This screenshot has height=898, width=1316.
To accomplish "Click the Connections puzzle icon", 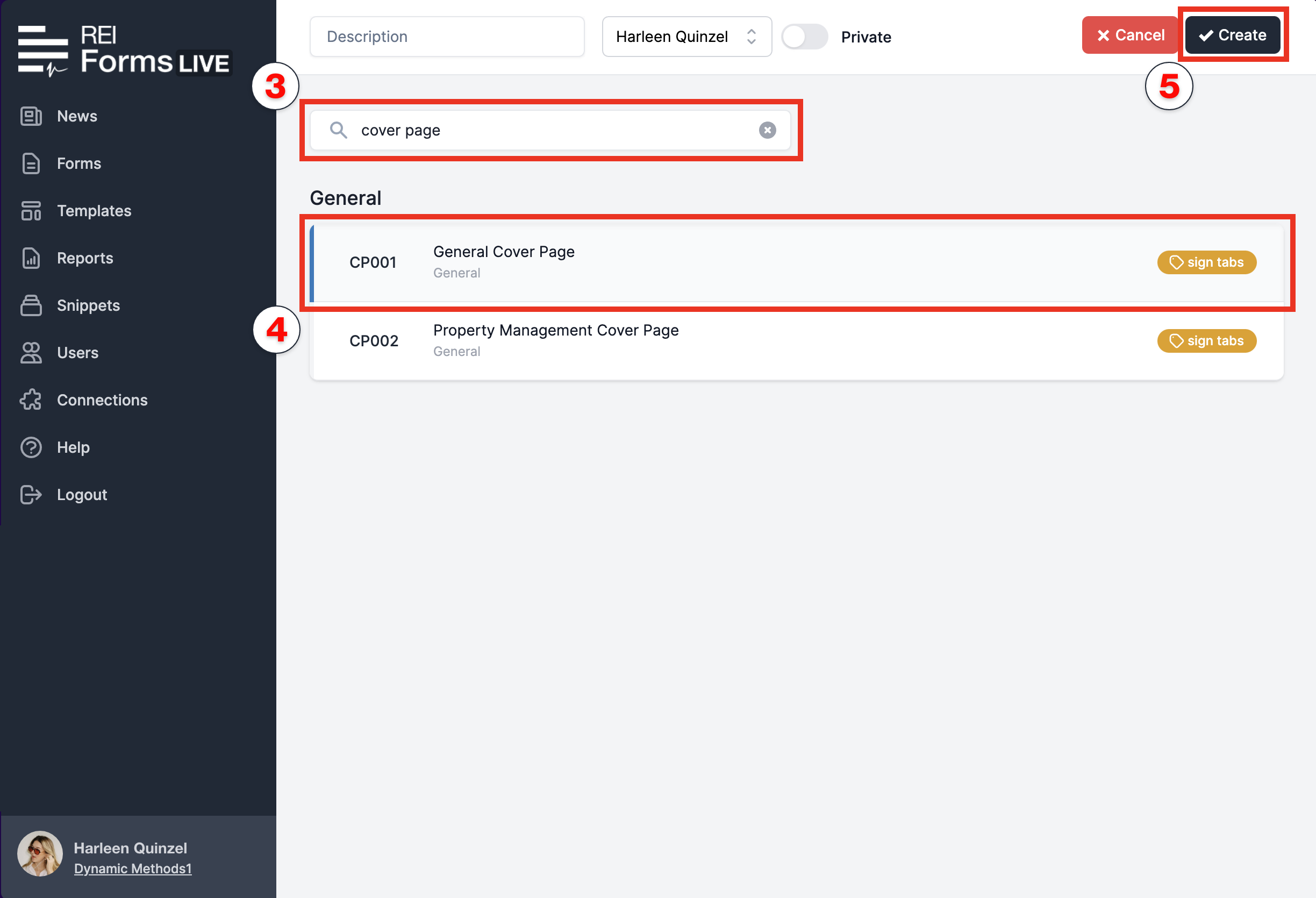I will pyautogui.click(x=31, y=400).
